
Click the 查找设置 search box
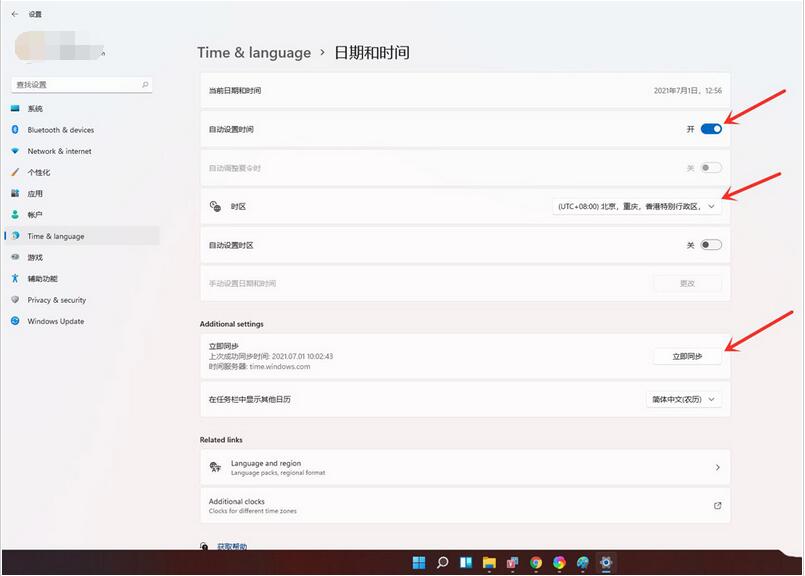click(x=82, y=85)
